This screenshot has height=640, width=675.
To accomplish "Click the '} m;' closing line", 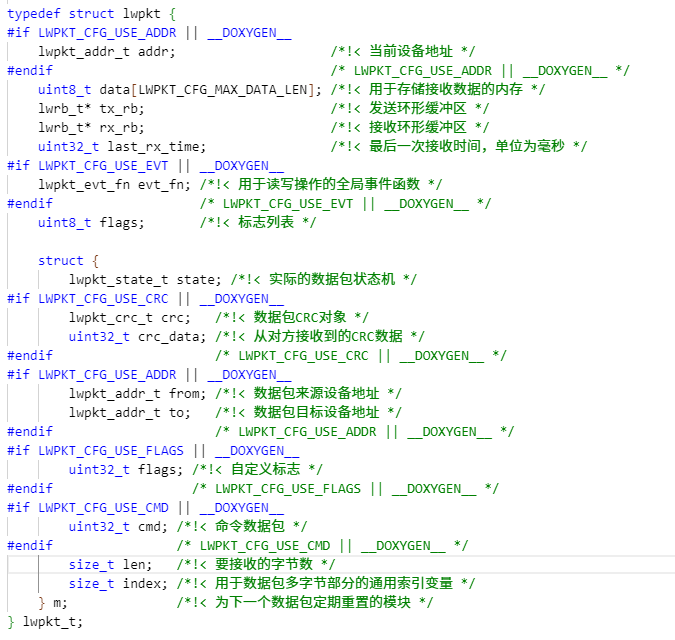I will (53, 603).
